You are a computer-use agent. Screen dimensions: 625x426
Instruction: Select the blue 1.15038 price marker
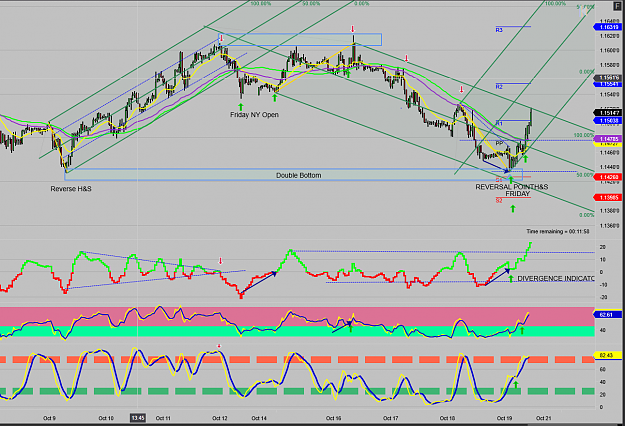tap(609, 120)
